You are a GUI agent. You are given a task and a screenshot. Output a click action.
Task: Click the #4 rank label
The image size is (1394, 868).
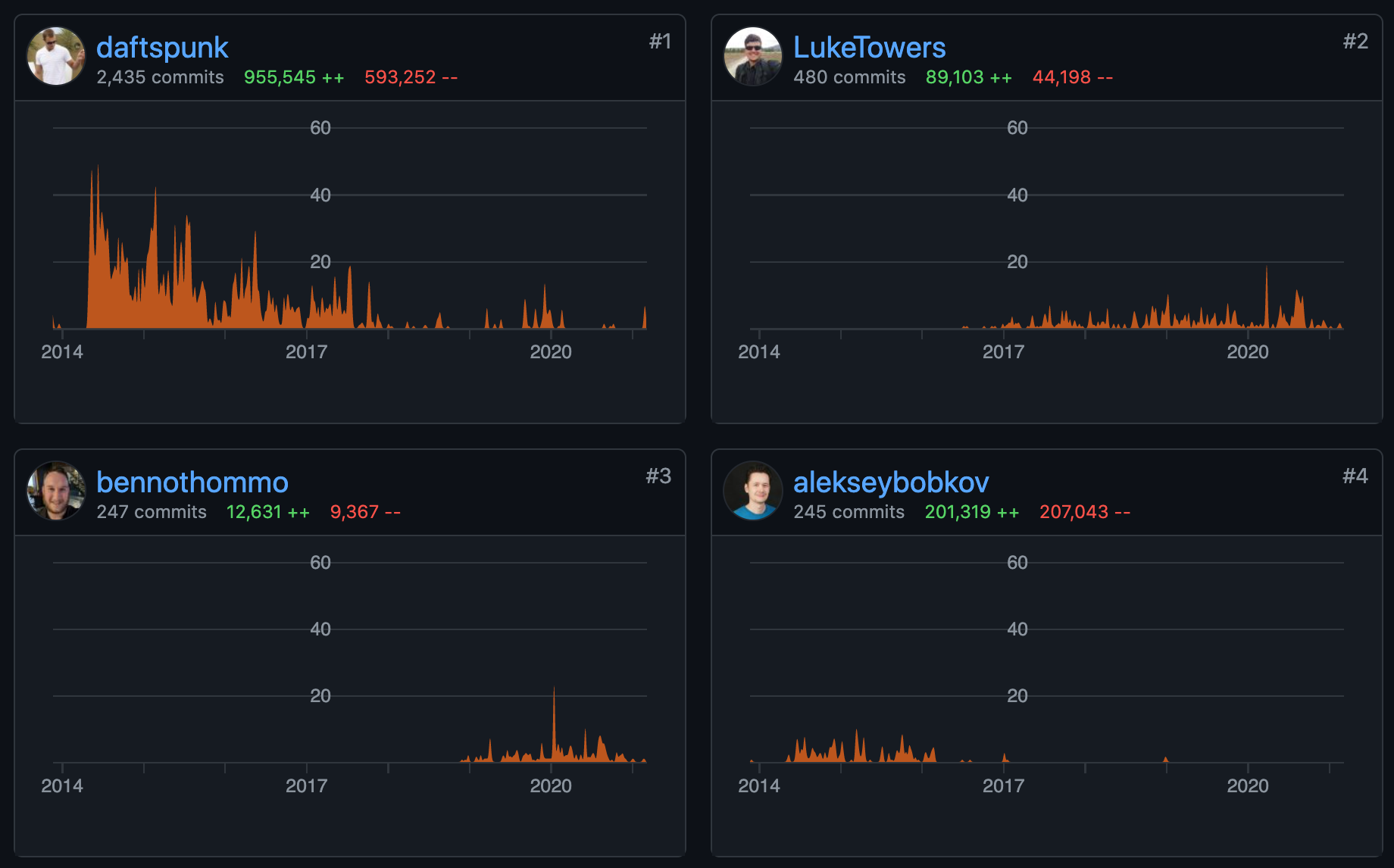pos(1355,476)
